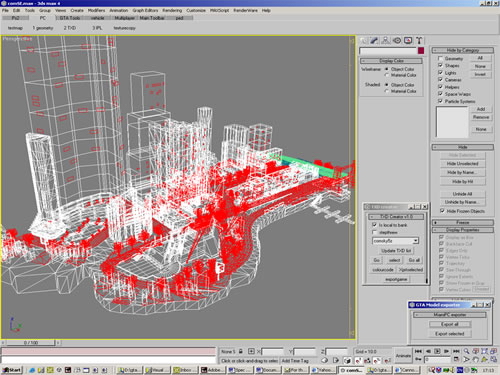
Task: Click Export selected in GTA Model exporter
Action: tap(450, 334)
